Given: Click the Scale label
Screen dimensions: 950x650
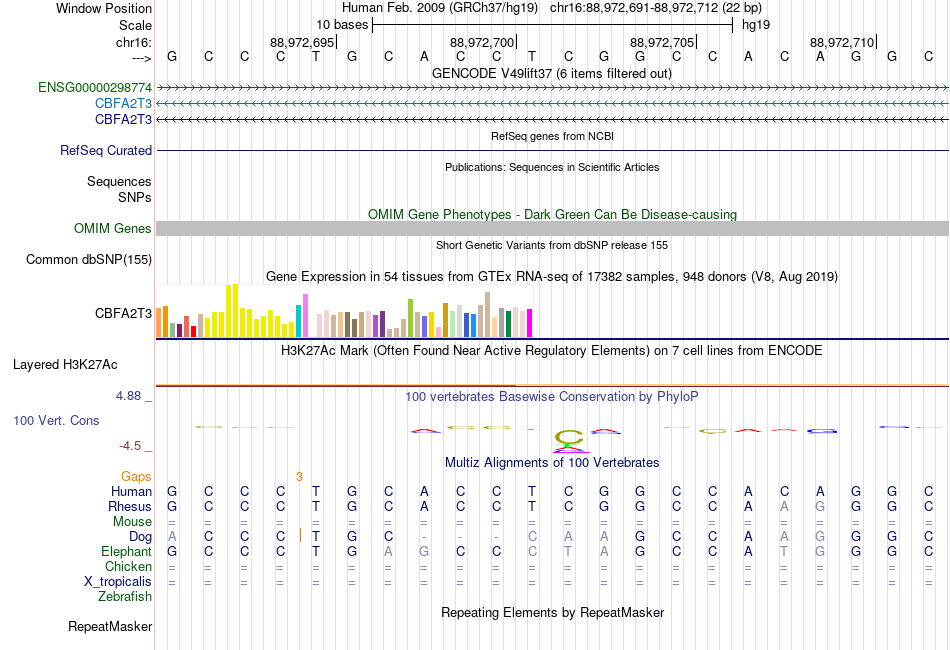Looking at the screenshot, I should [136, 25].
